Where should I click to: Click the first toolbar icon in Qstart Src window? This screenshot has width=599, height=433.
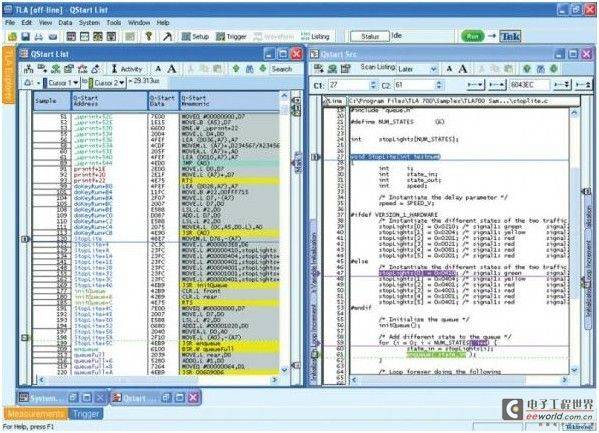tap(318, 69)
